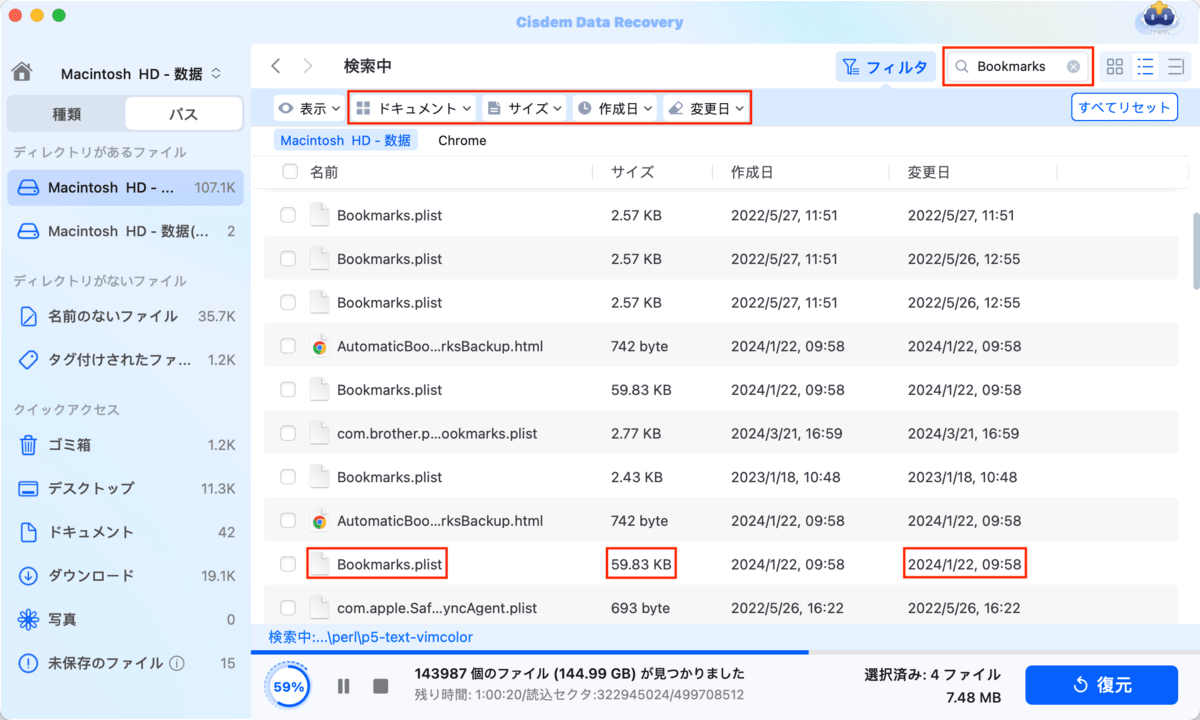
Task: Click the 復元 recover button
Action: tap(1101, 685)
